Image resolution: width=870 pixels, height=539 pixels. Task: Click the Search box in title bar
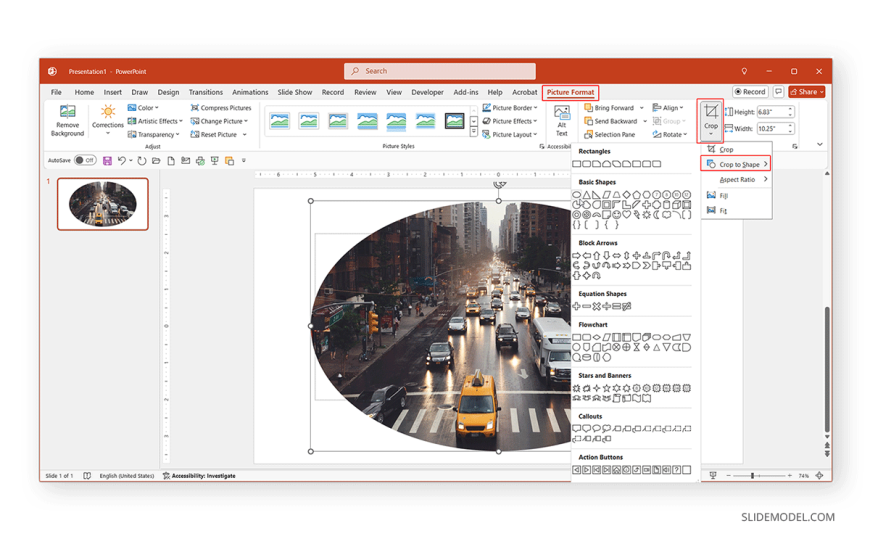click(440, 71)
